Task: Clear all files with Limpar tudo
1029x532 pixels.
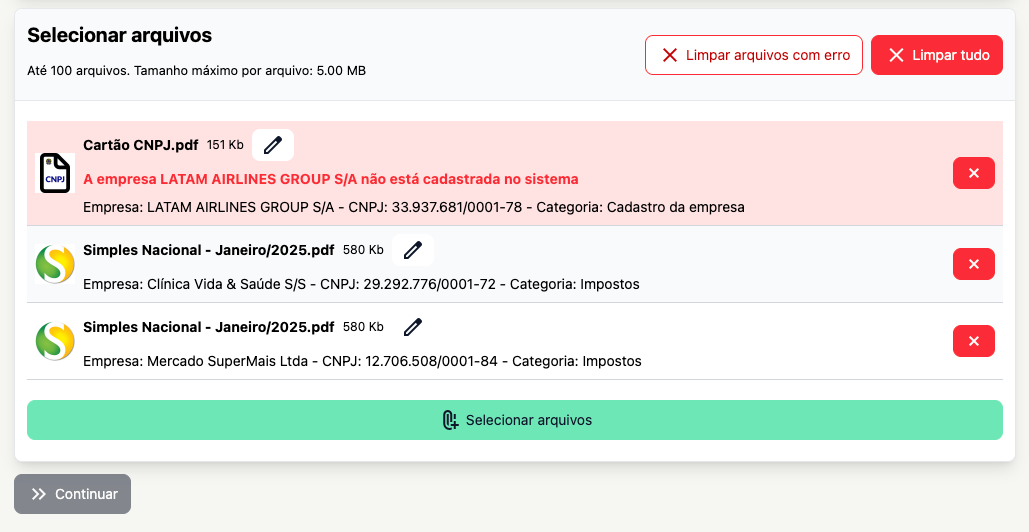Action: [936, 55]
